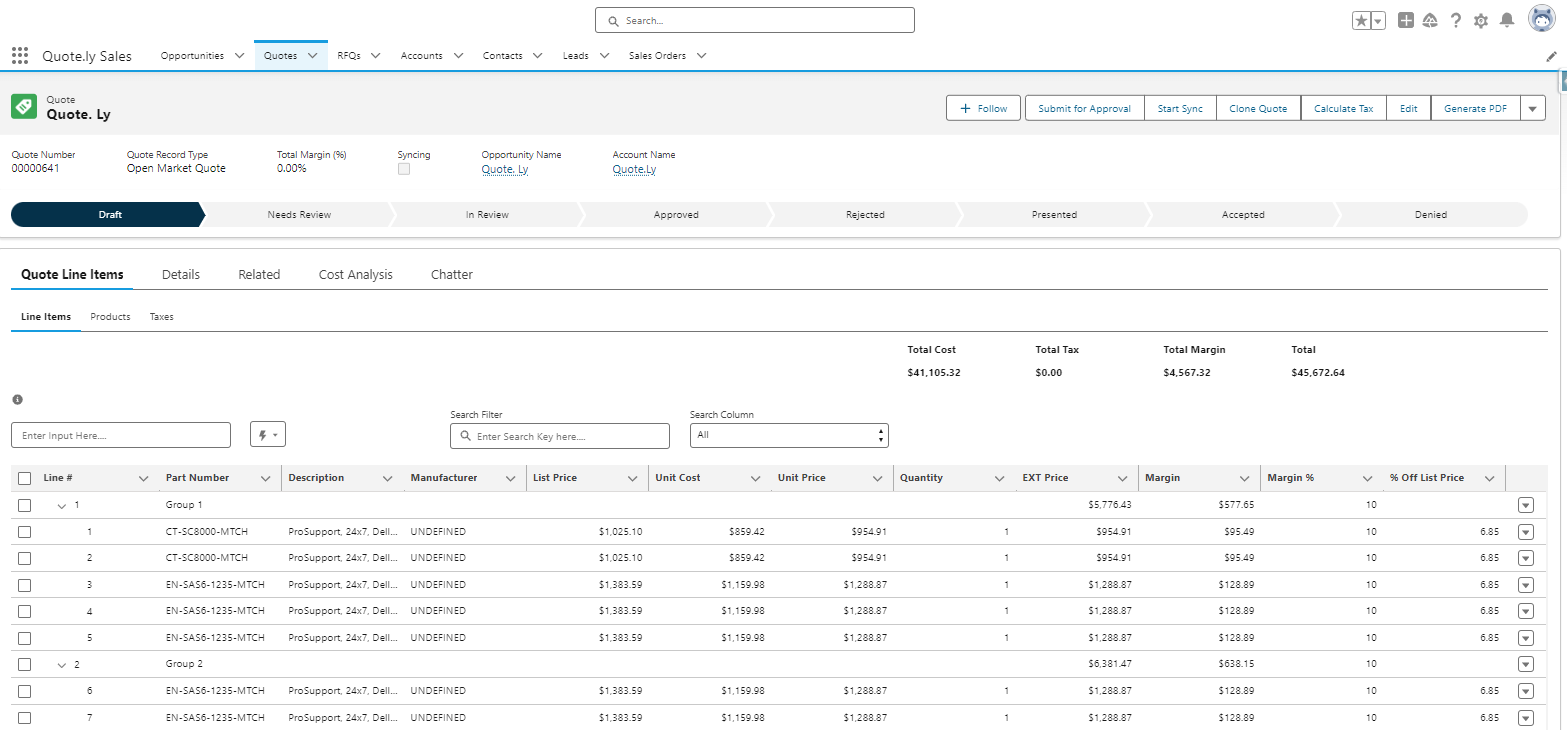
Task: Click Submit for Approval button
Action: coord(1084,108)
